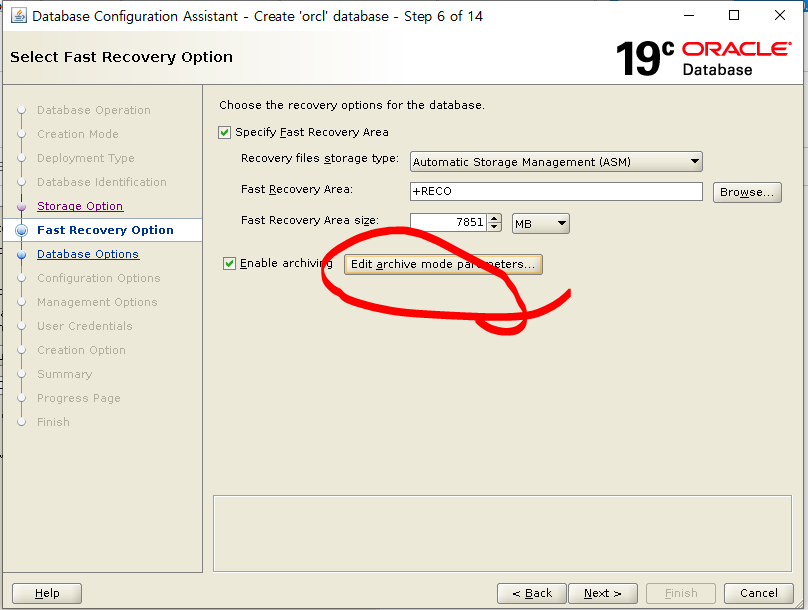The height and width of the screenshot is (610, 808).
Task: Click the Management Options step label
Action: [97, 302]
